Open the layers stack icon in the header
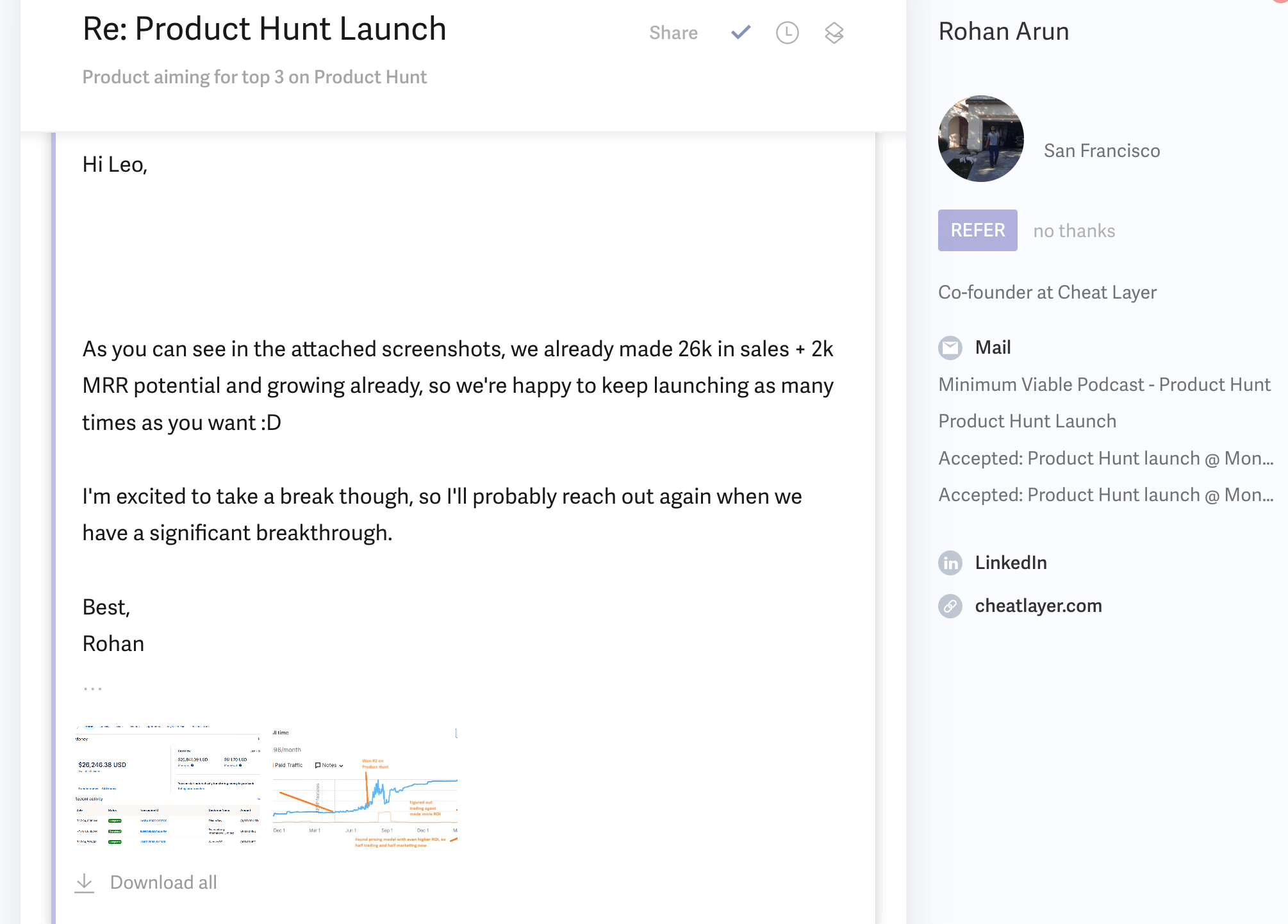This screenshot has height=924, width=1288. 834,33
